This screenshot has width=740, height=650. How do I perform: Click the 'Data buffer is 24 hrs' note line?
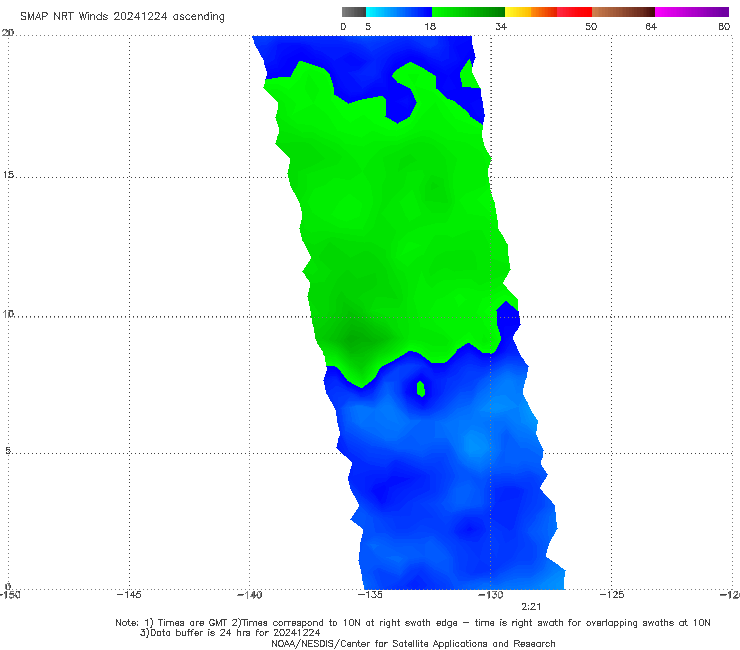coord(230,633)
